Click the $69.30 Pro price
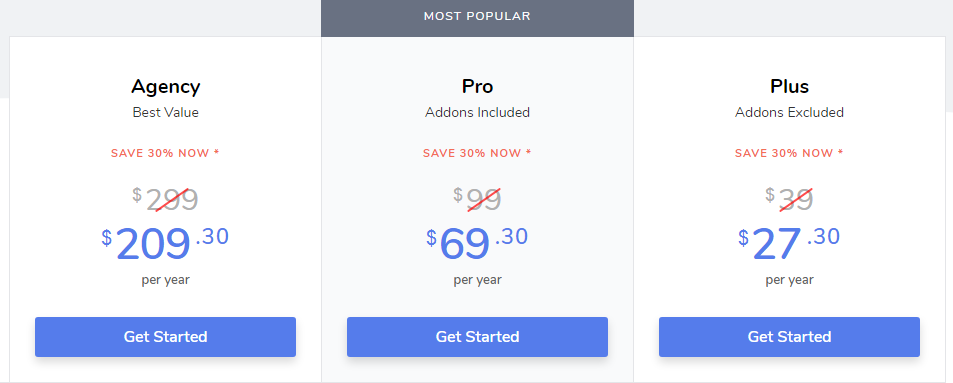953x383 pixels. (477, 243)
